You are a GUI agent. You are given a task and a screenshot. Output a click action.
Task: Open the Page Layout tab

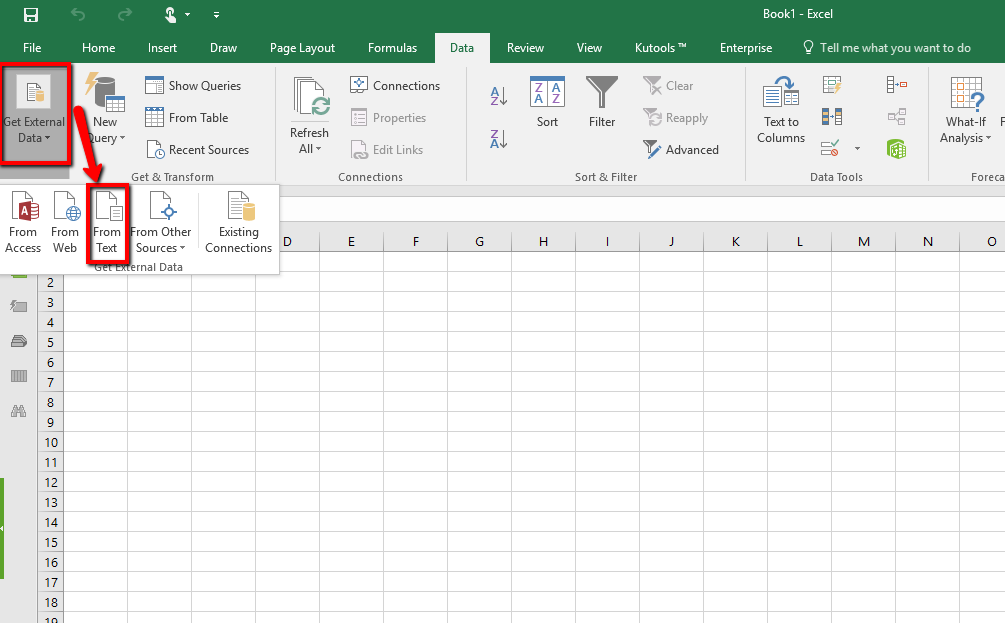click(302, 48)
